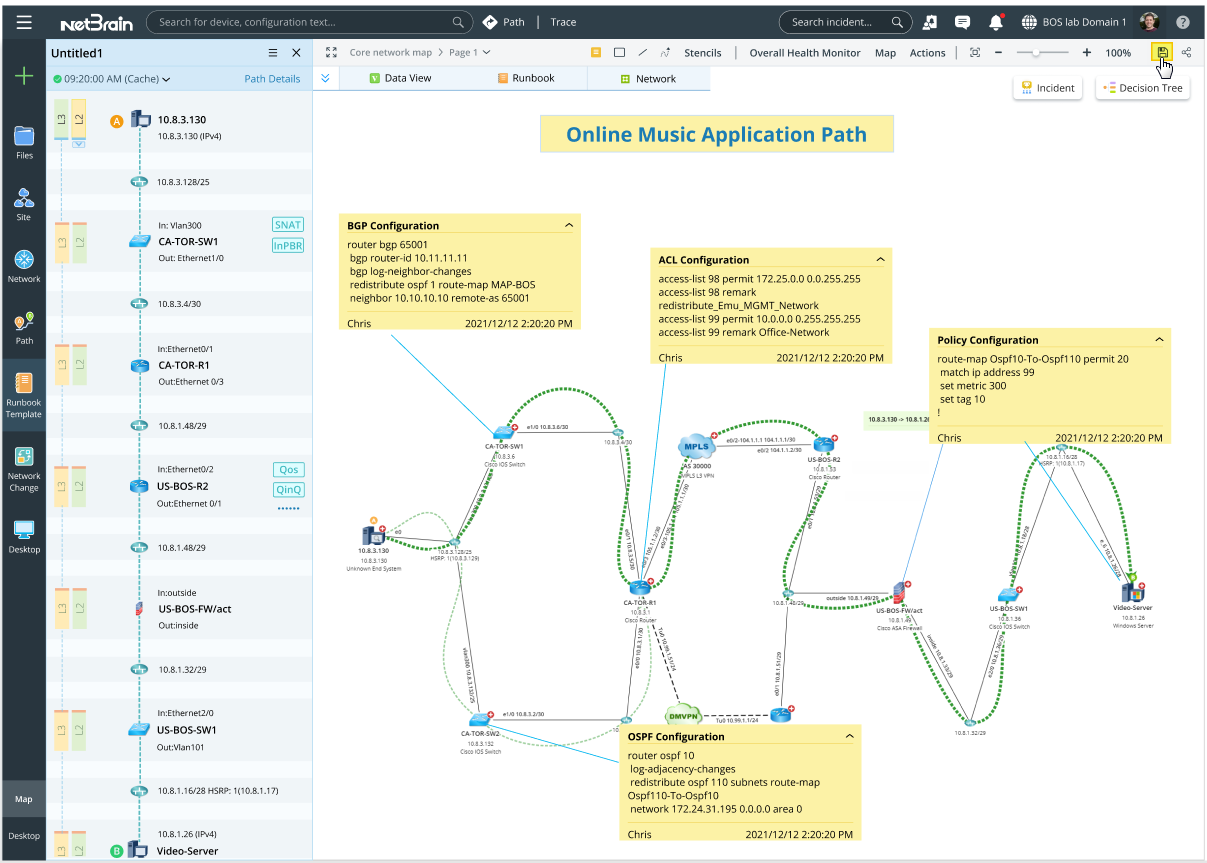Screen dimensions: 1207x863
Task: Toggle the Qos badge on US-BOS-R2
Action: (x=288, y=469)
